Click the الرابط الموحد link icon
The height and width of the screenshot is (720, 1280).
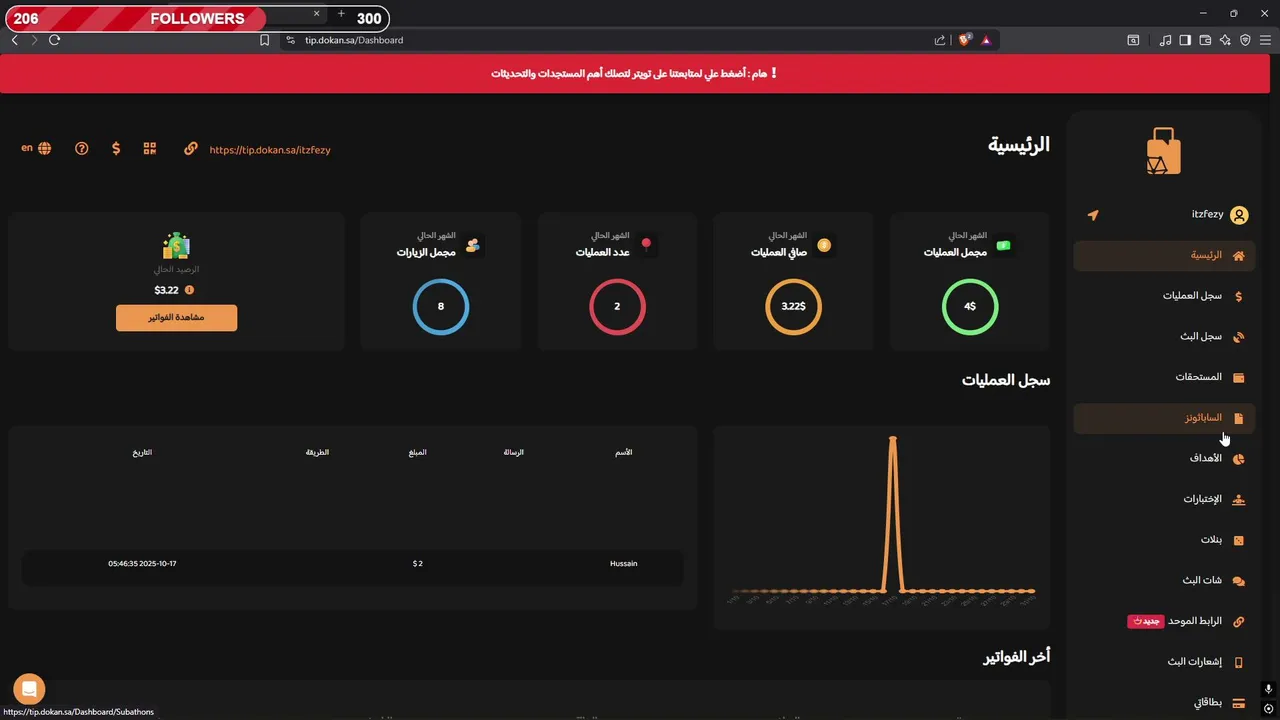[1239, 621]
